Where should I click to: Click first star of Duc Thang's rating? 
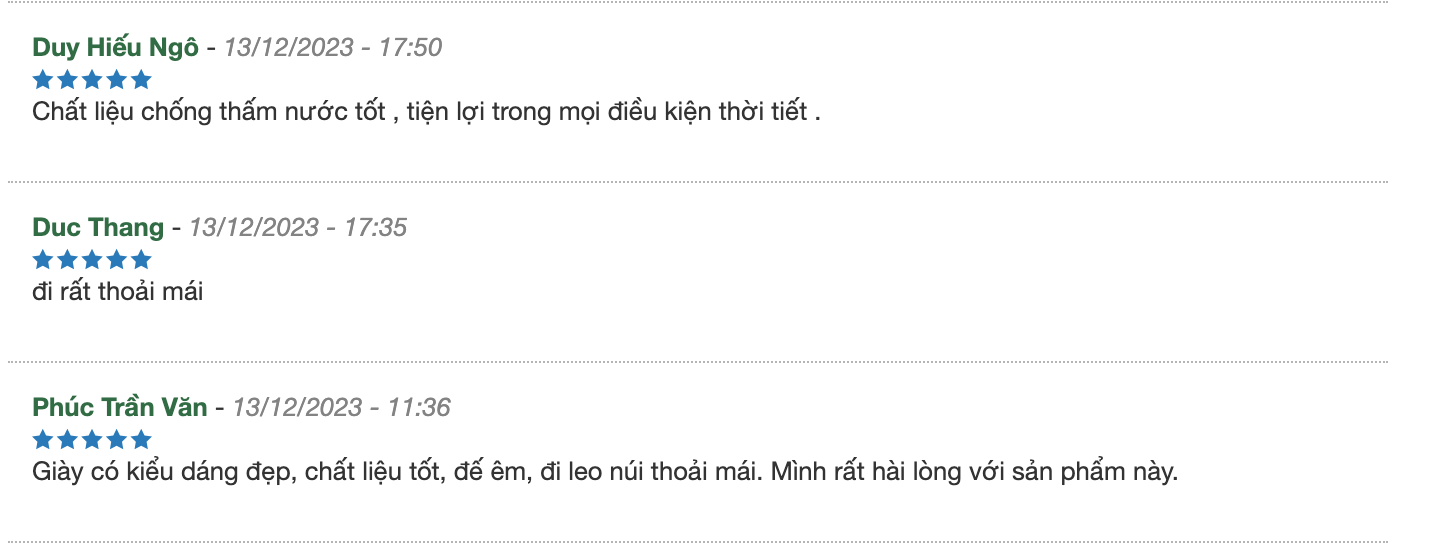[43, 260]
